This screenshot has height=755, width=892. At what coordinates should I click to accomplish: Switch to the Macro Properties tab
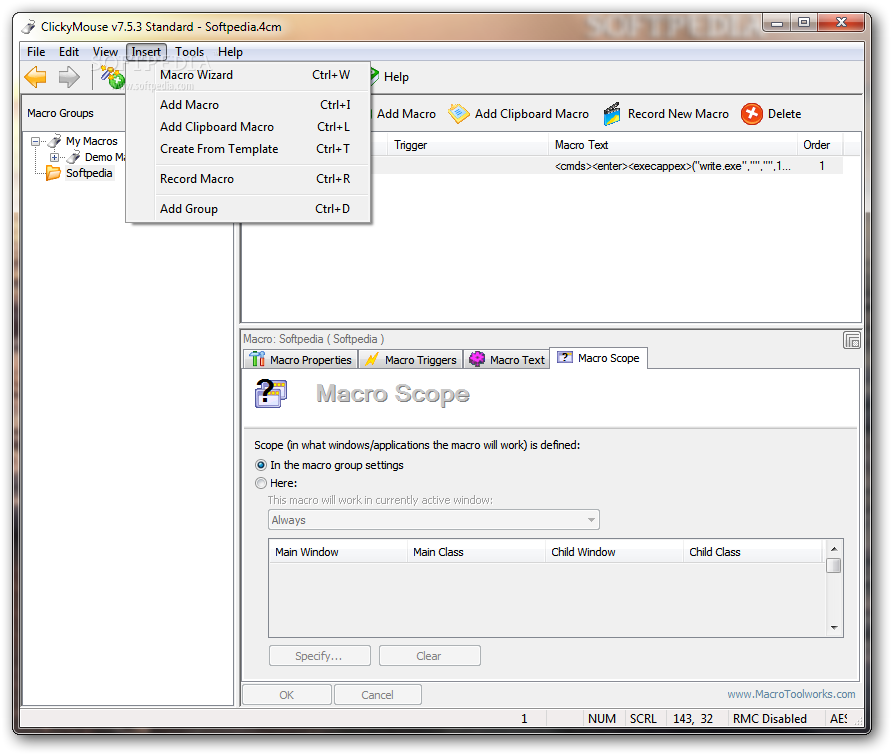point(301,360)
